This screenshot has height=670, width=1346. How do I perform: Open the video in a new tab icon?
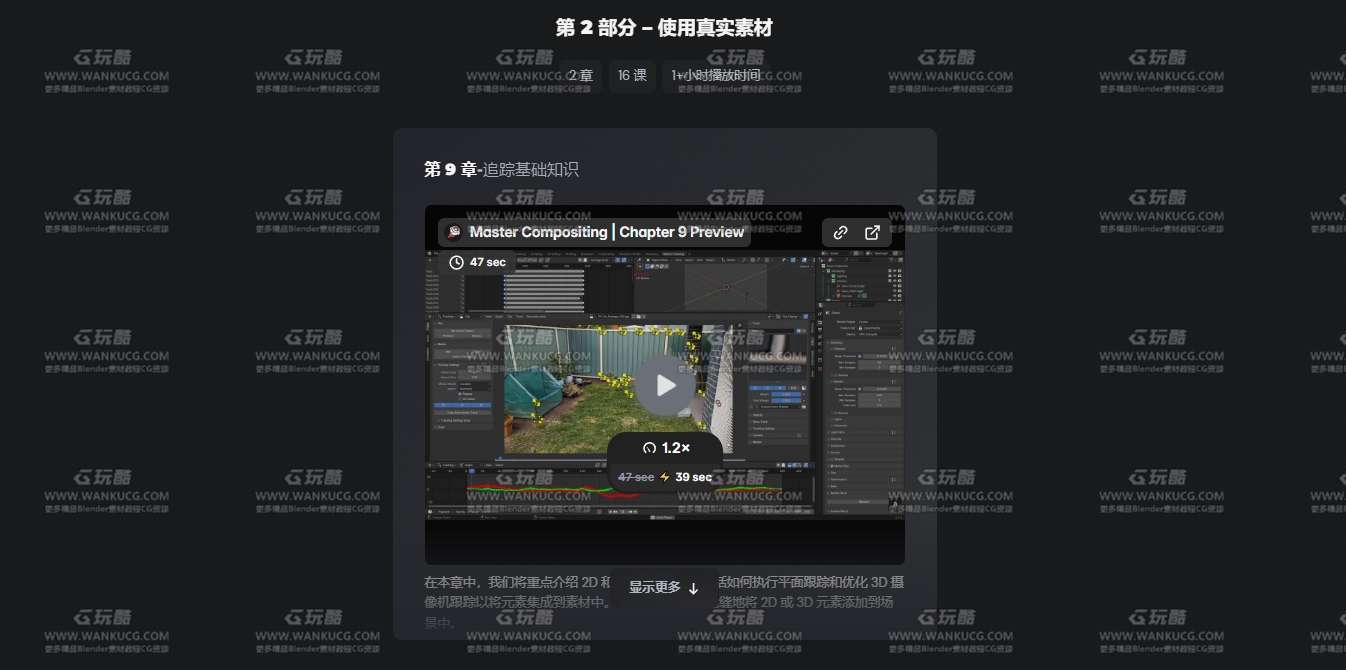click(x=872, y=233)
